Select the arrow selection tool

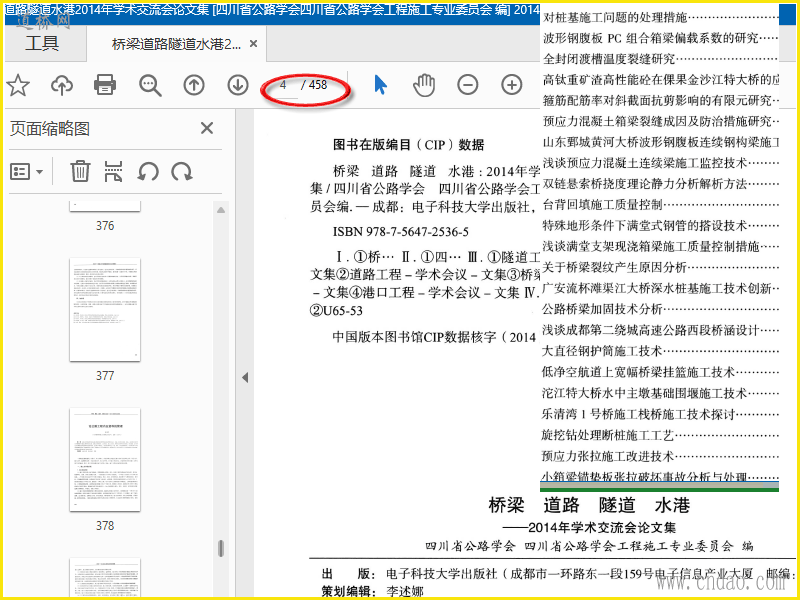(x=381, y=85)
